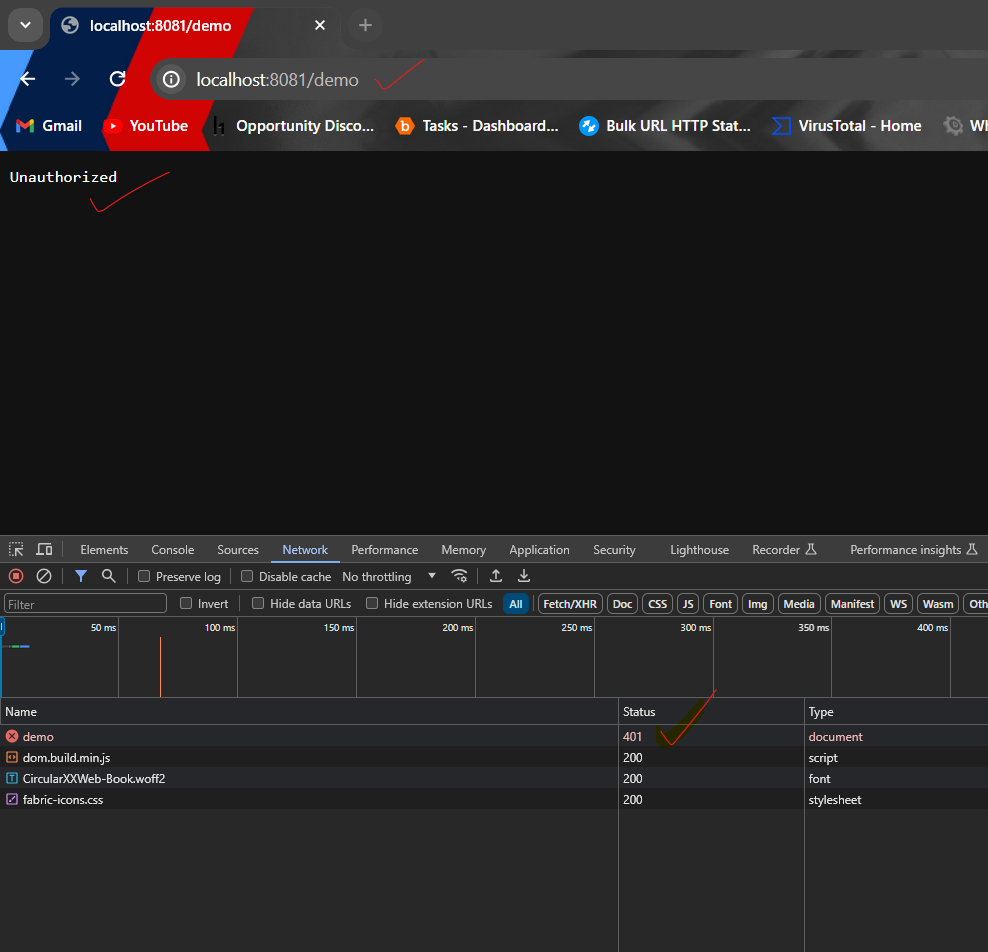Viewport: 988px width, 952px height.
Task: Filter requests by Media type
Action: (799, 604)
